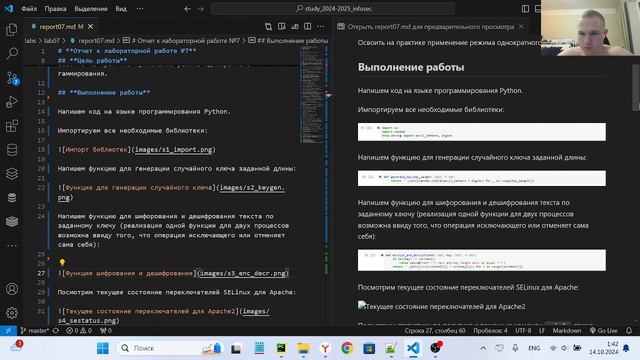Open problems panel via errors and warnings counter

click(x=79, y=331)
